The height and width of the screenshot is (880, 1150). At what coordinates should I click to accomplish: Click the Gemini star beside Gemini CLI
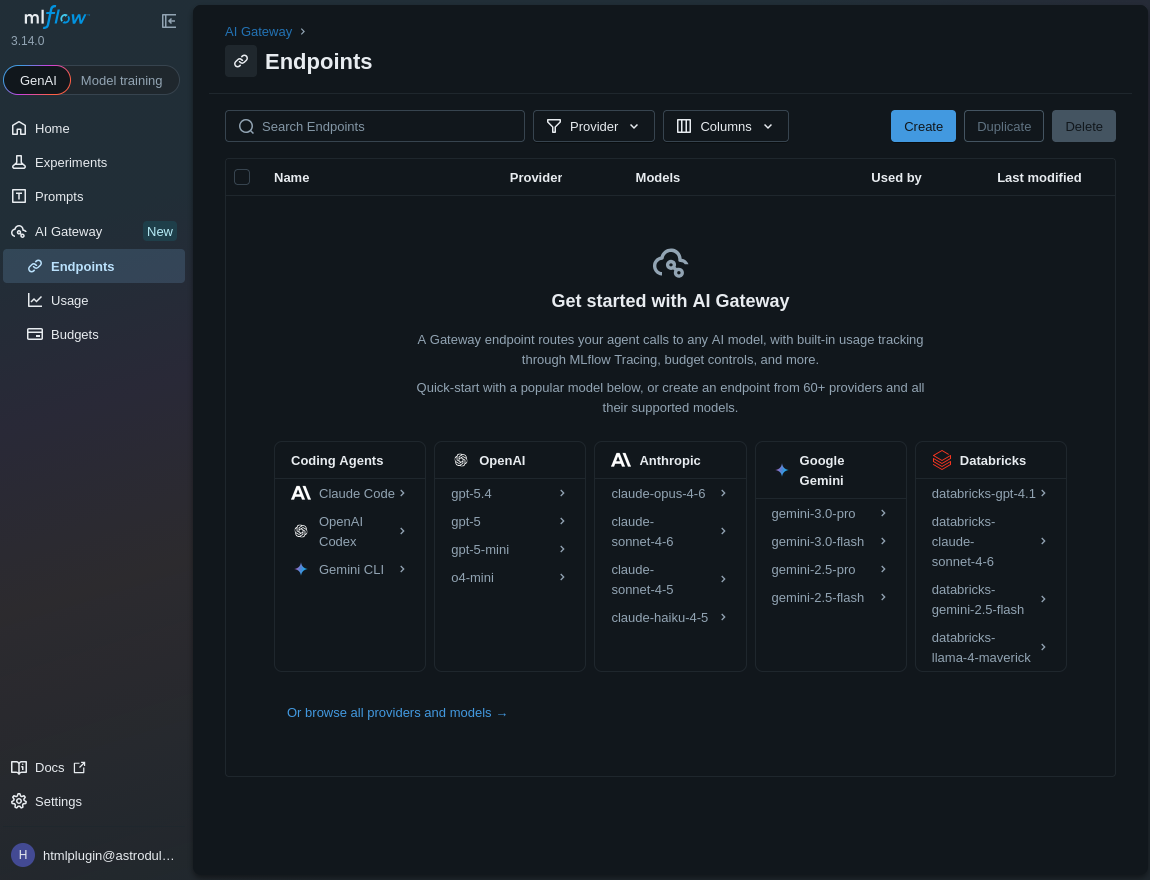pos(301,569)
